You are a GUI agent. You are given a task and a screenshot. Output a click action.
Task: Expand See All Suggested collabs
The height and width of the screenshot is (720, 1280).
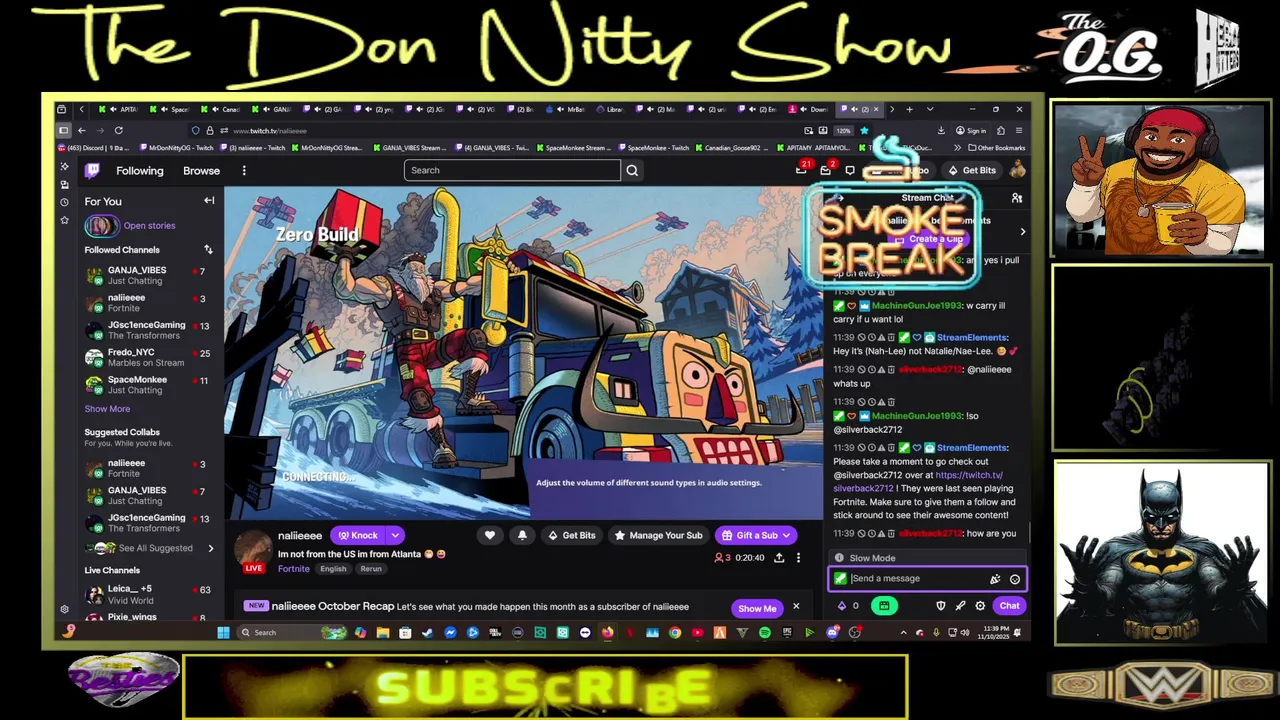coord(210,549)
